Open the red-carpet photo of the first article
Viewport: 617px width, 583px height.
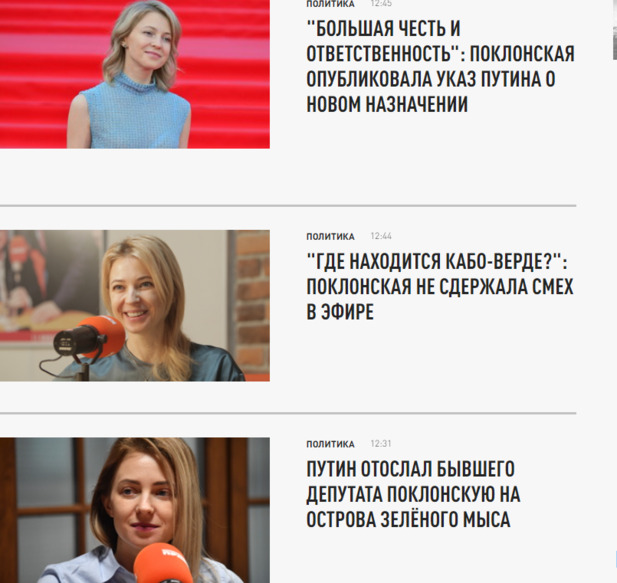135,74
